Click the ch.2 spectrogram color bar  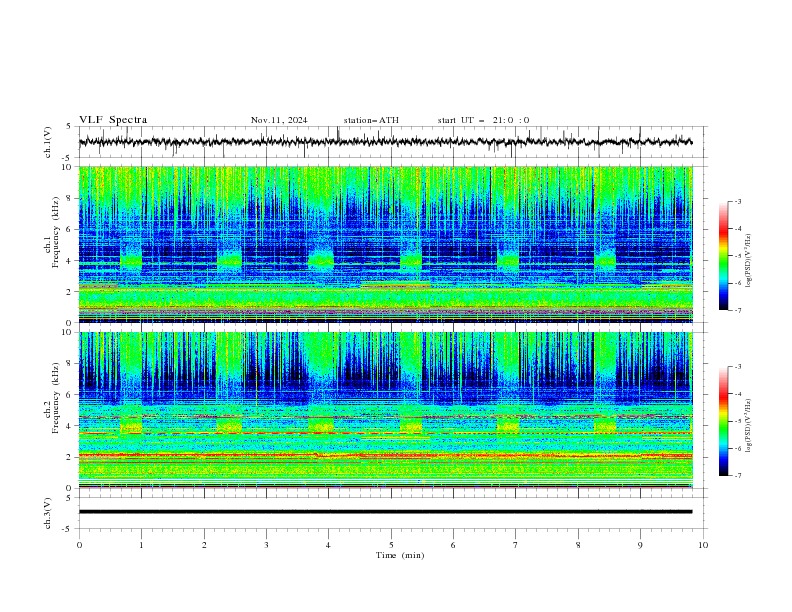[x=724, y=421]
